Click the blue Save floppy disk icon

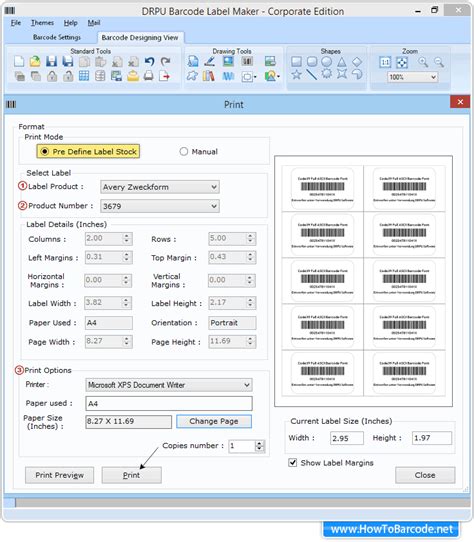click(52, 62)
